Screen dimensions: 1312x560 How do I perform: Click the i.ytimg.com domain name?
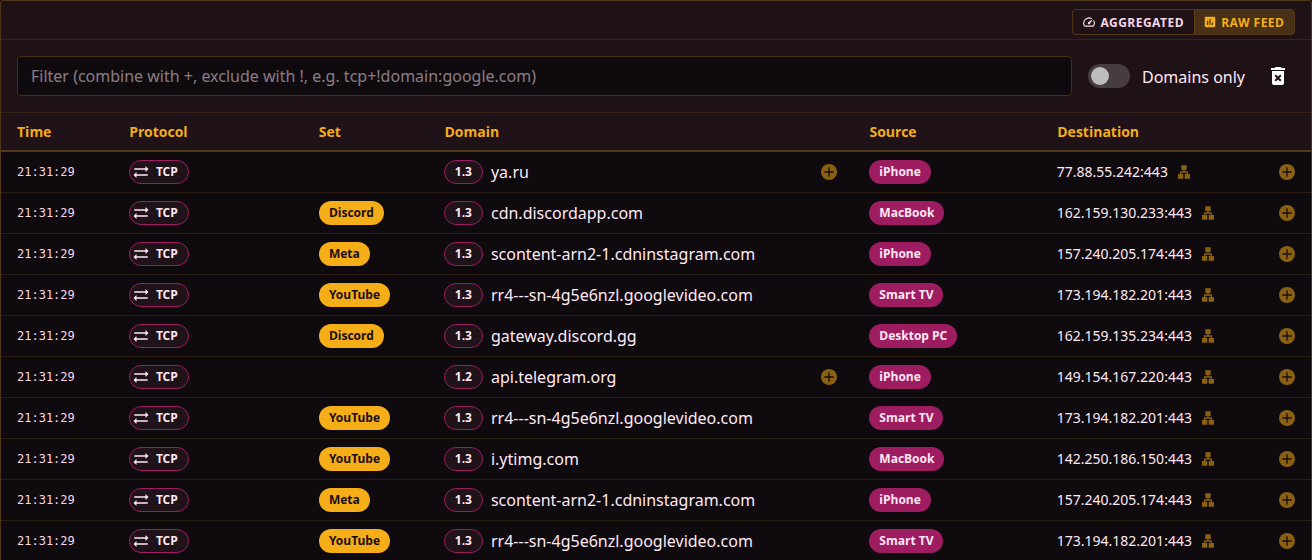[535, 459]
